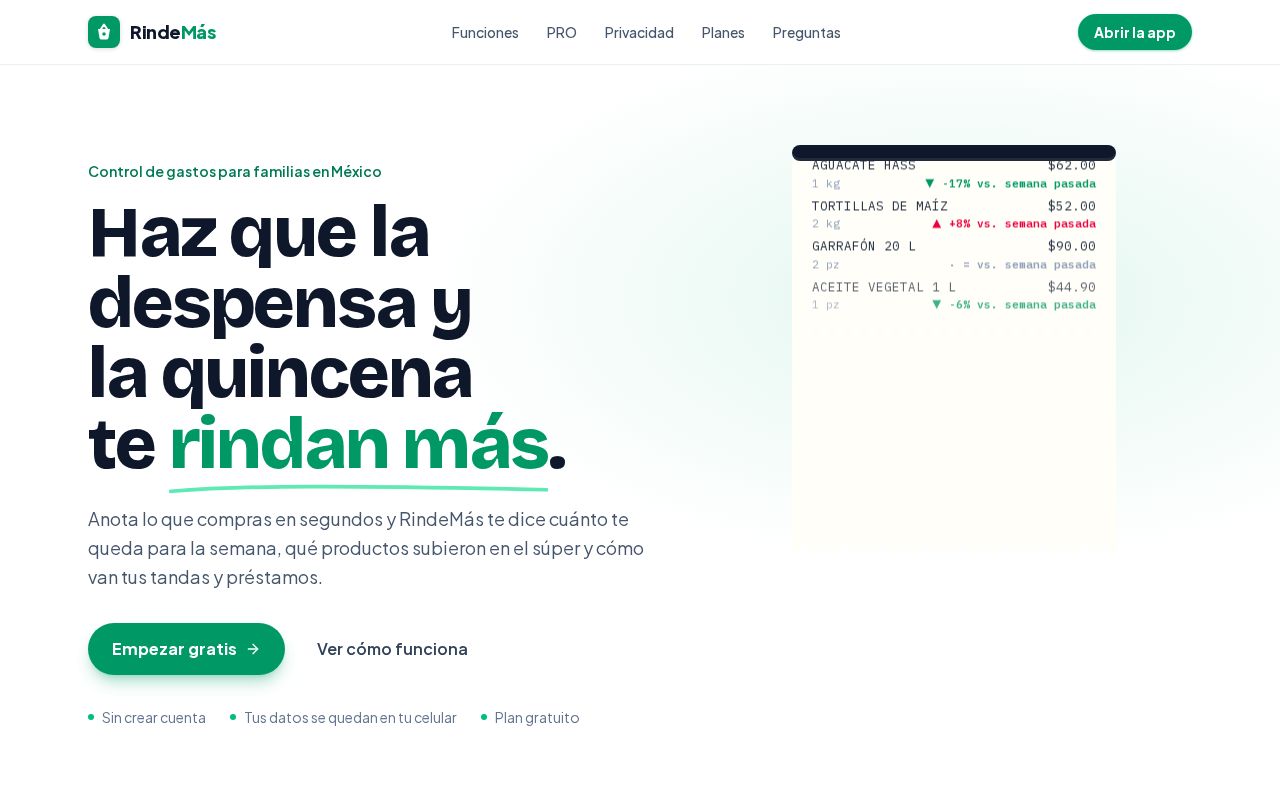
Task: Open the Funciones nav item
Action: pos(485,32)
